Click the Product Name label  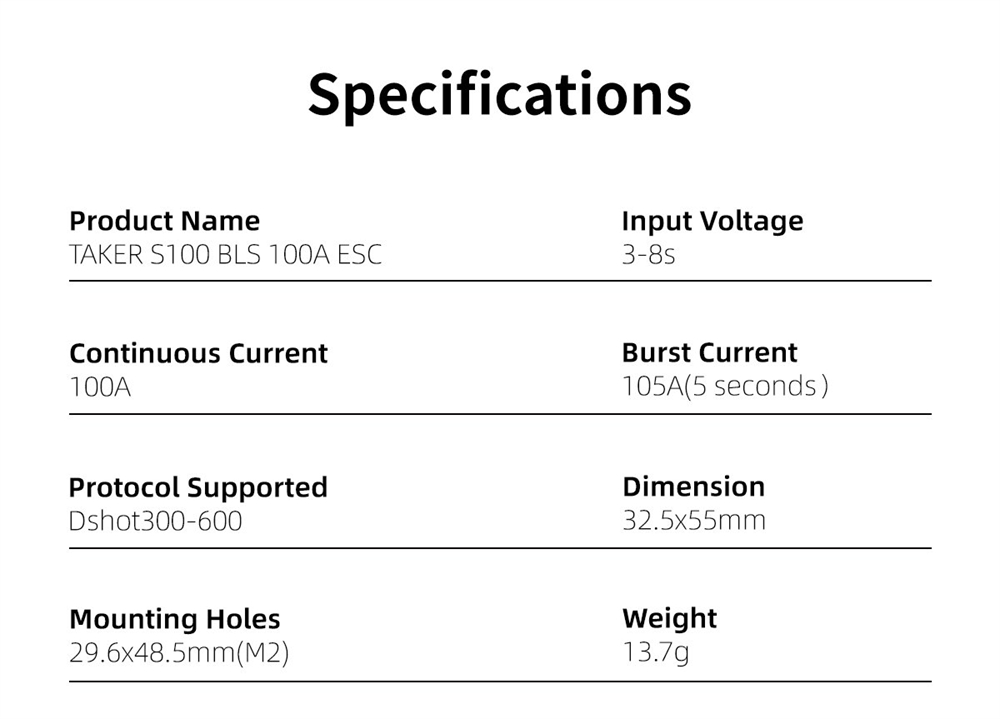click(x=164, y=221)
